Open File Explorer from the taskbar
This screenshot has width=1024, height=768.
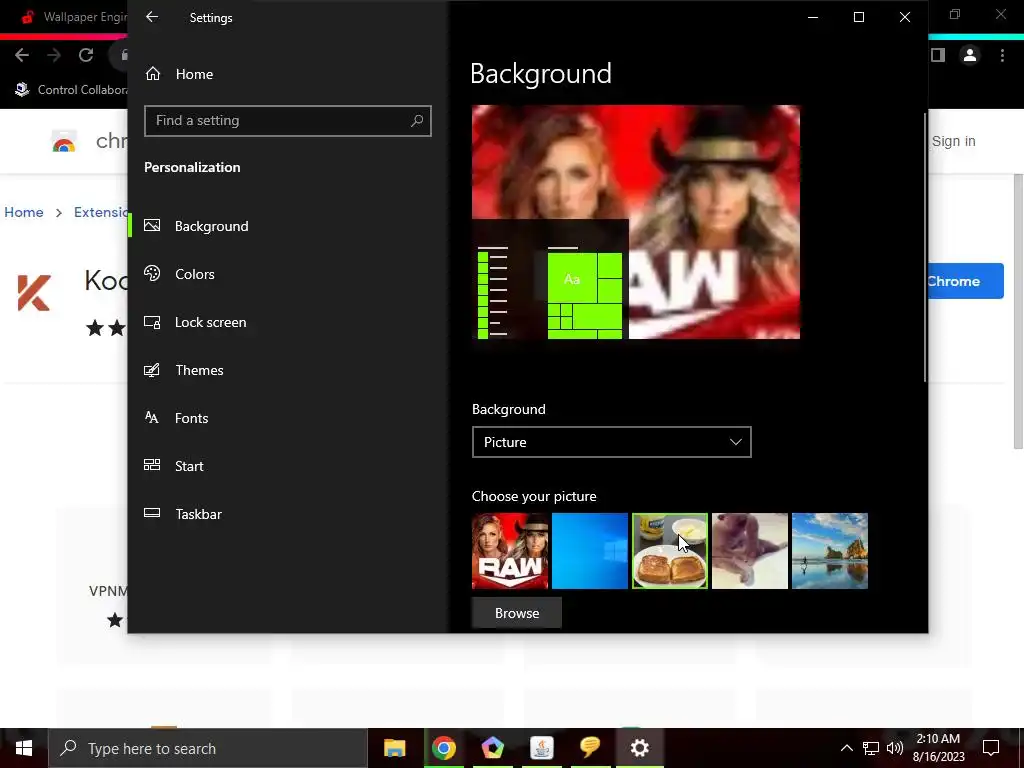(394, 748)
